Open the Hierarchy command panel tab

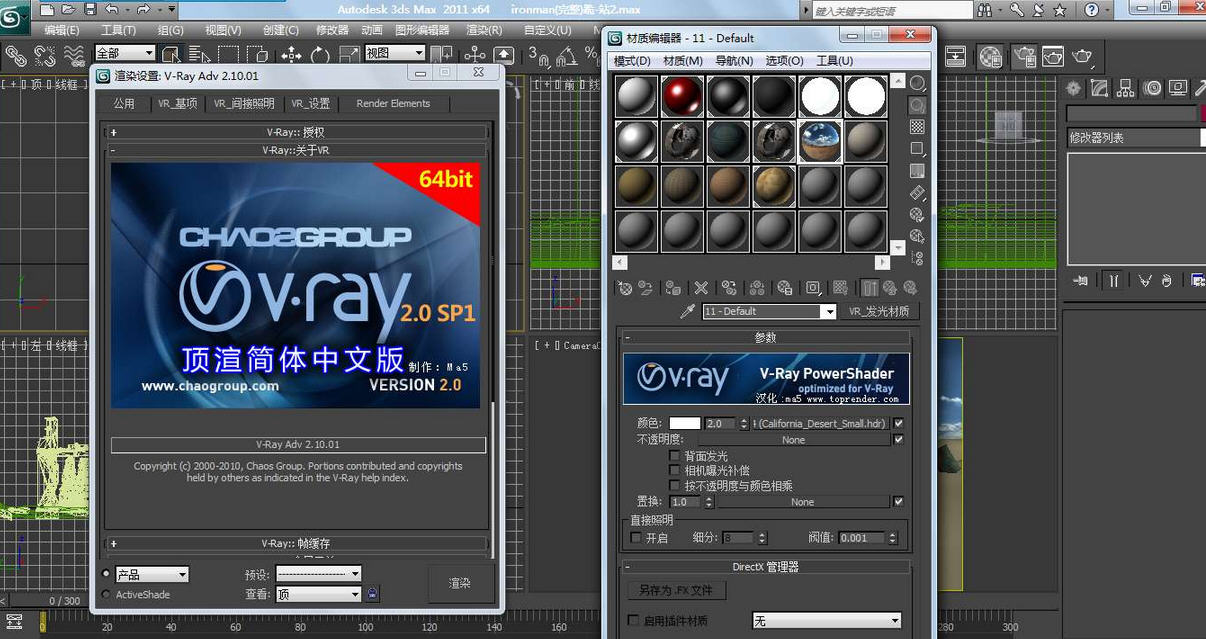[1126, 88]
